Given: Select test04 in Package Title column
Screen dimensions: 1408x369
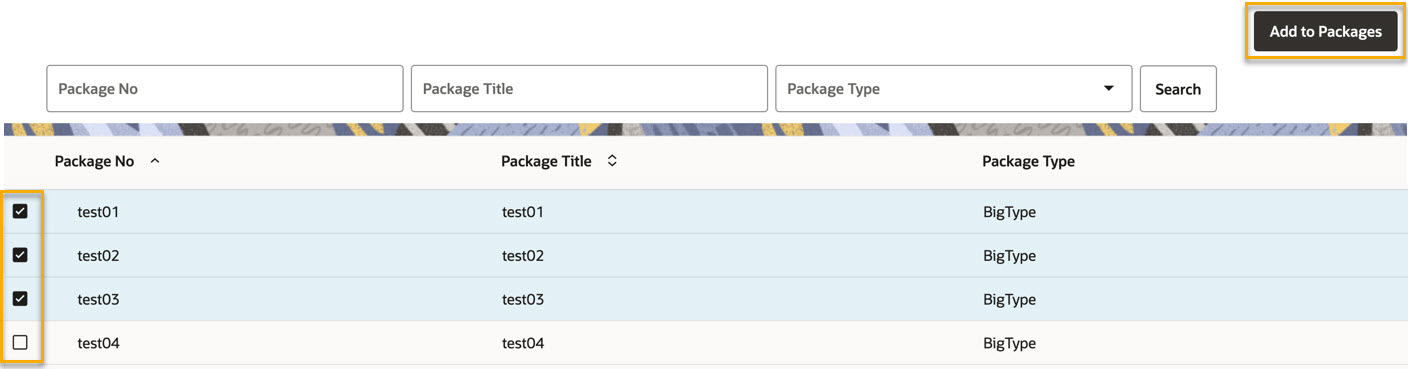Looking at the screenshot, I should (523, 344).
